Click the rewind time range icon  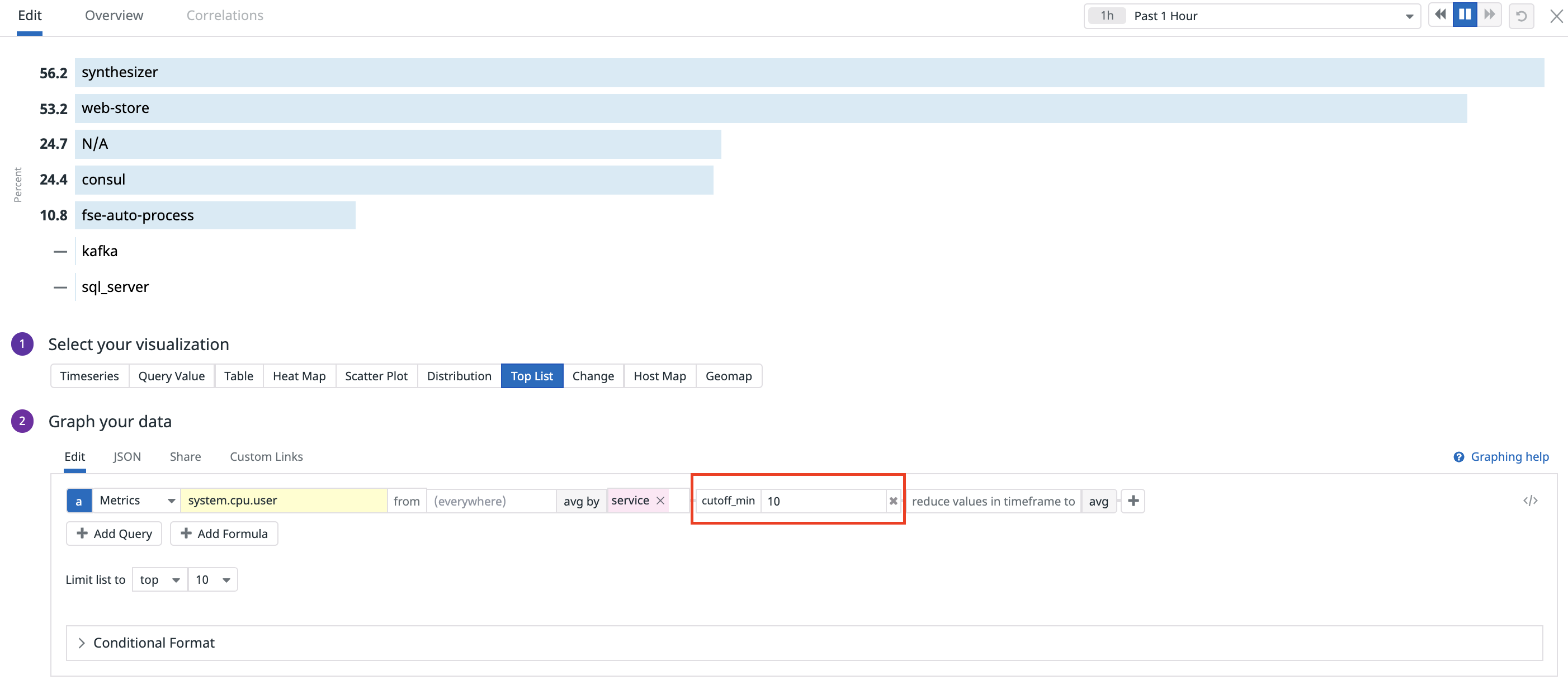click(x=1440, y=15)
